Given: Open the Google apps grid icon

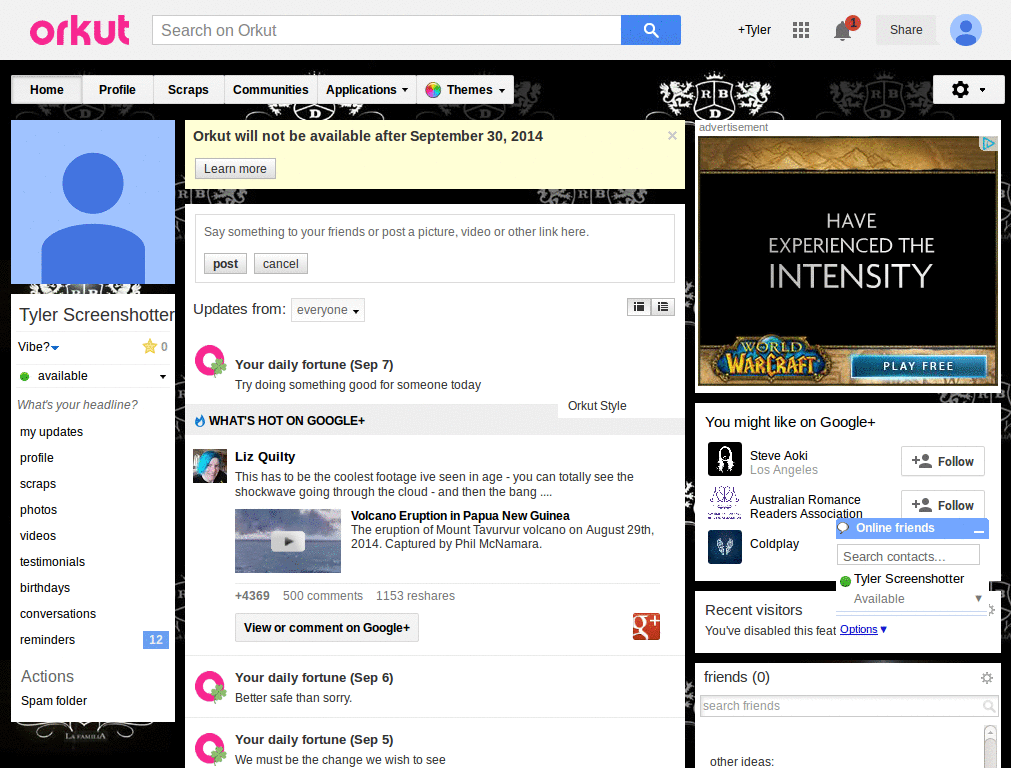Looking at the screenshot, I should coord(801,30).
